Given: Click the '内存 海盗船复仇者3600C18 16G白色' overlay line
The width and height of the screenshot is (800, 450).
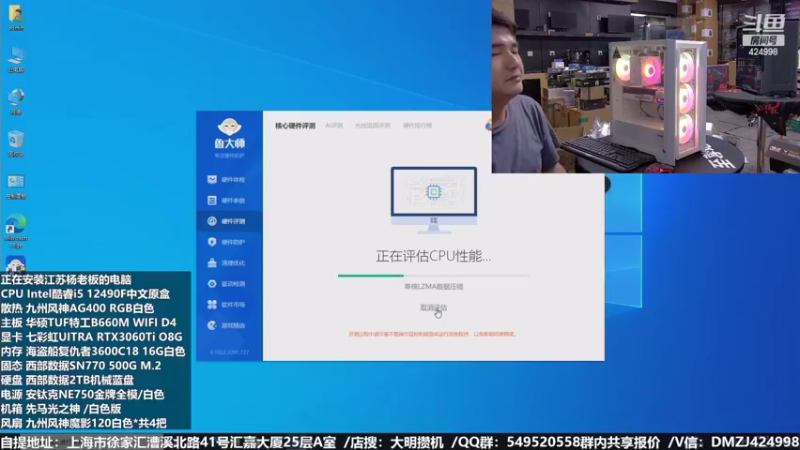Looking at the screenshot, I should coord(93,351).
